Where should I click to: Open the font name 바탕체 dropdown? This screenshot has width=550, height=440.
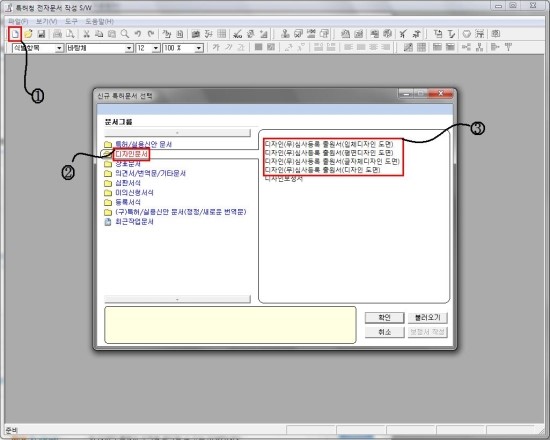pyautogui.click(x=129, y=48)
